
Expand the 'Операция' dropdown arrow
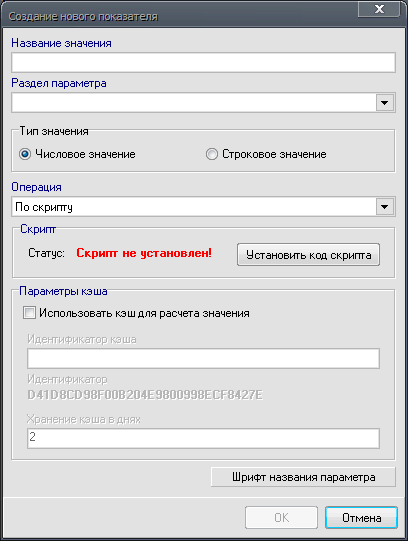point(384,207)
